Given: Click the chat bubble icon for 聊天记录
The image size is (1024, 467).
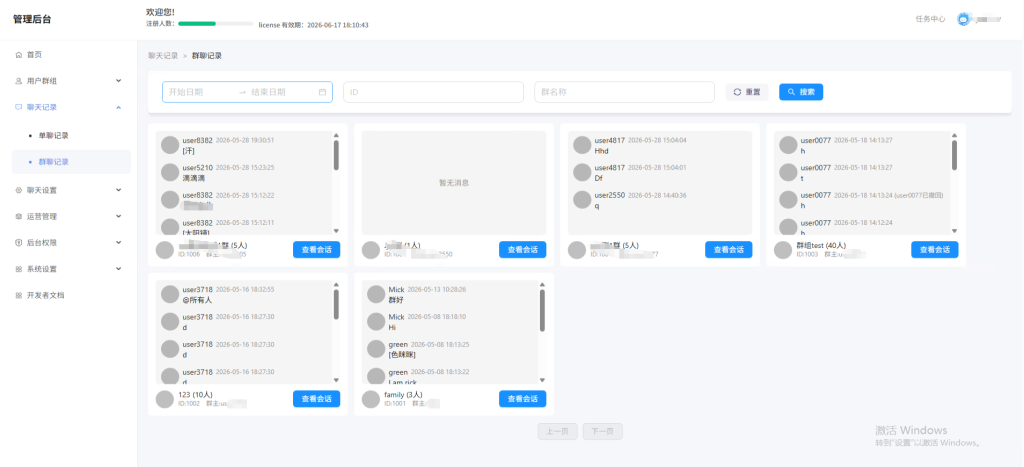Looking at the screenshot, I should (18, 107).
